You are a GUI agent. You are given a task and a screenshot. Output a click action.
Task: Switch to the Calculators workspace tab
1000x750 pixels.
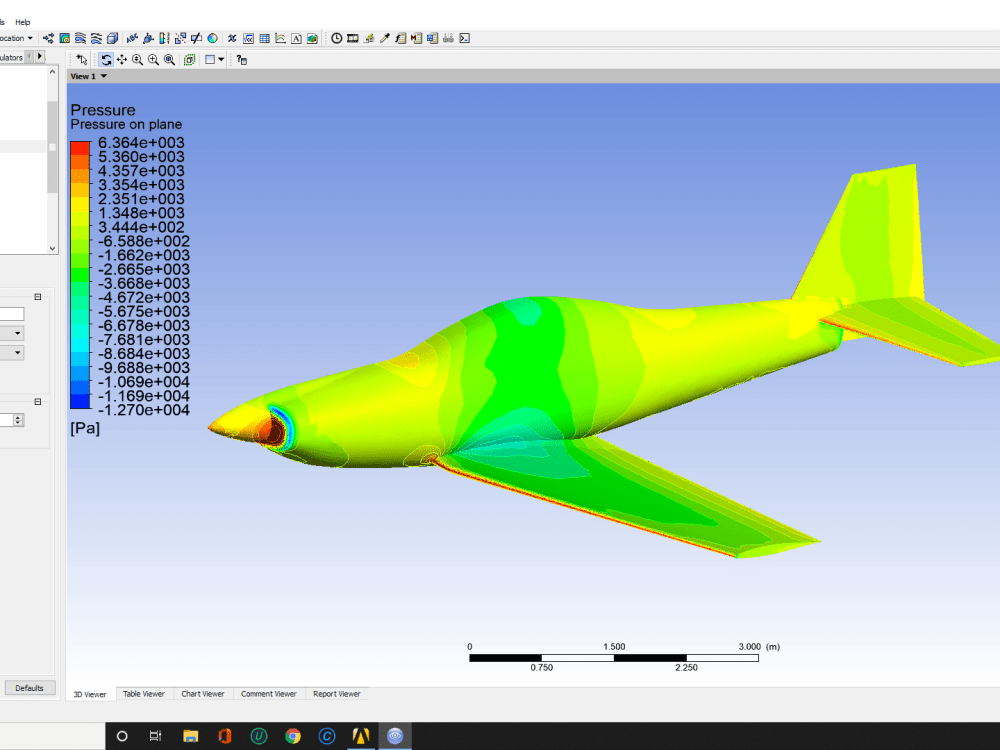11,57
